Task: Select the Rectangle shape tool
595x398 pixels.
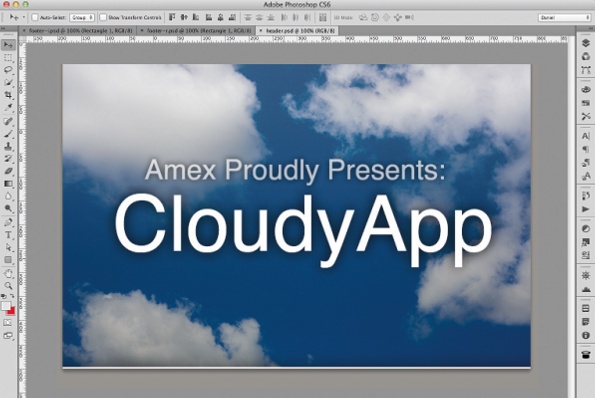Action: click(8, 260)
